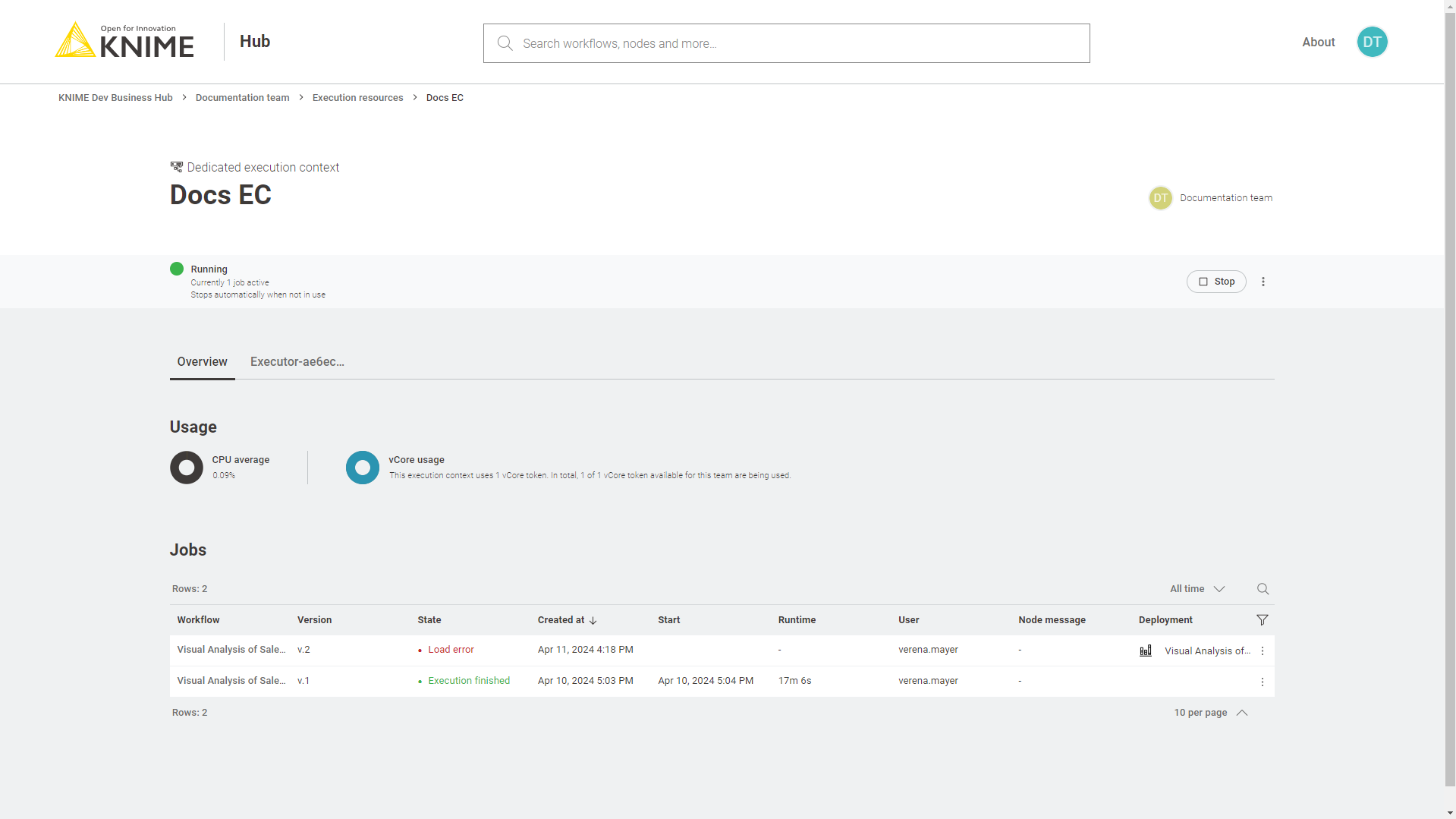Open execution context more options menu
The image size is (1456, 819).
(x=1263, y=282)
